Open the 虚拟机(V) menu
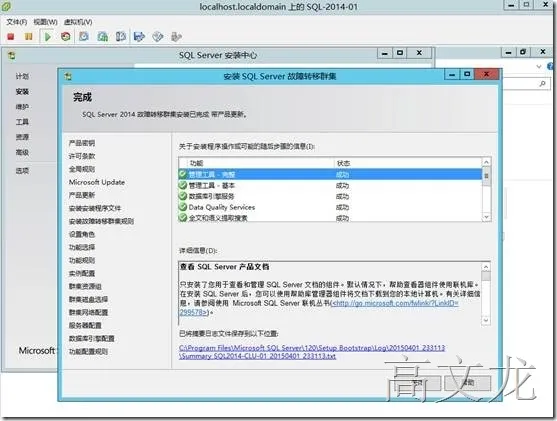The width and height of the screenshot is (557, 421). 78,22
